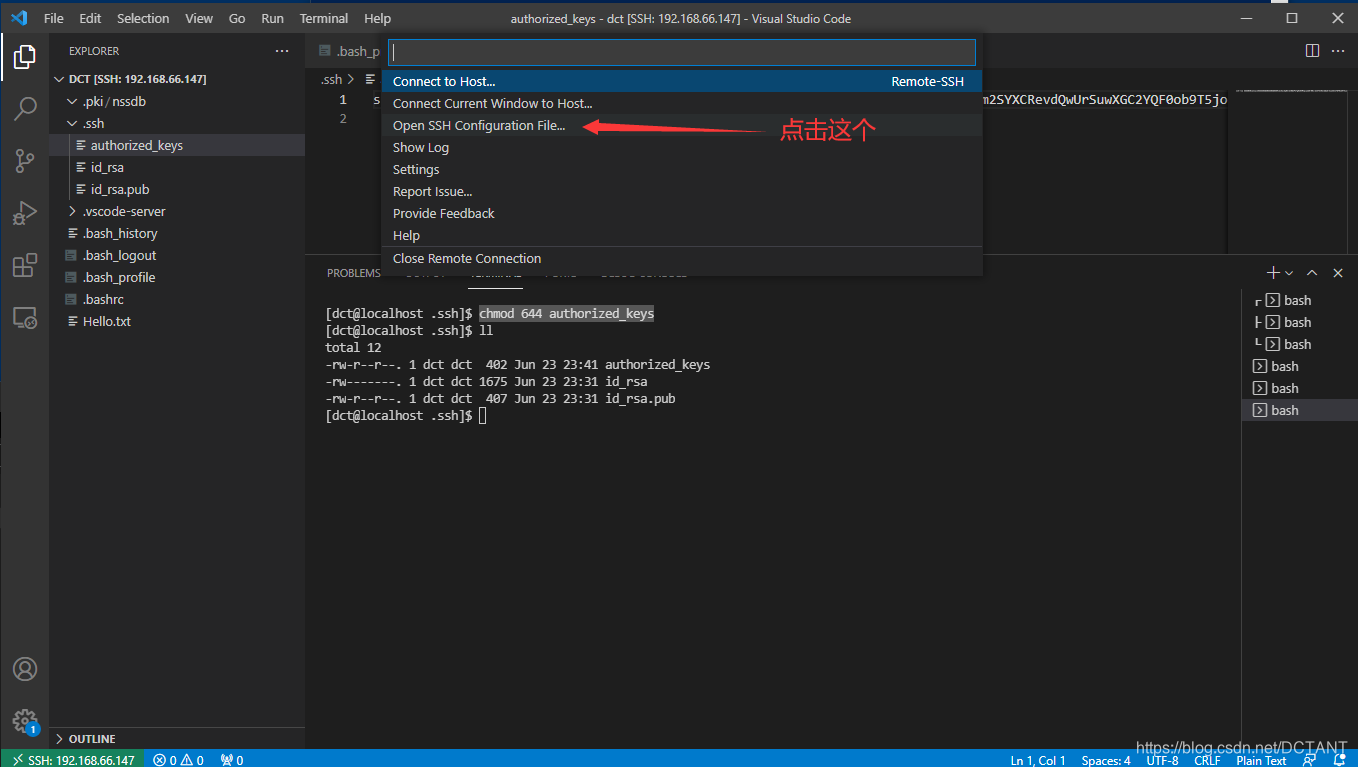Click Ln 1, Col 1 in status bar
1358x767 pixels.
[1038, 760]
